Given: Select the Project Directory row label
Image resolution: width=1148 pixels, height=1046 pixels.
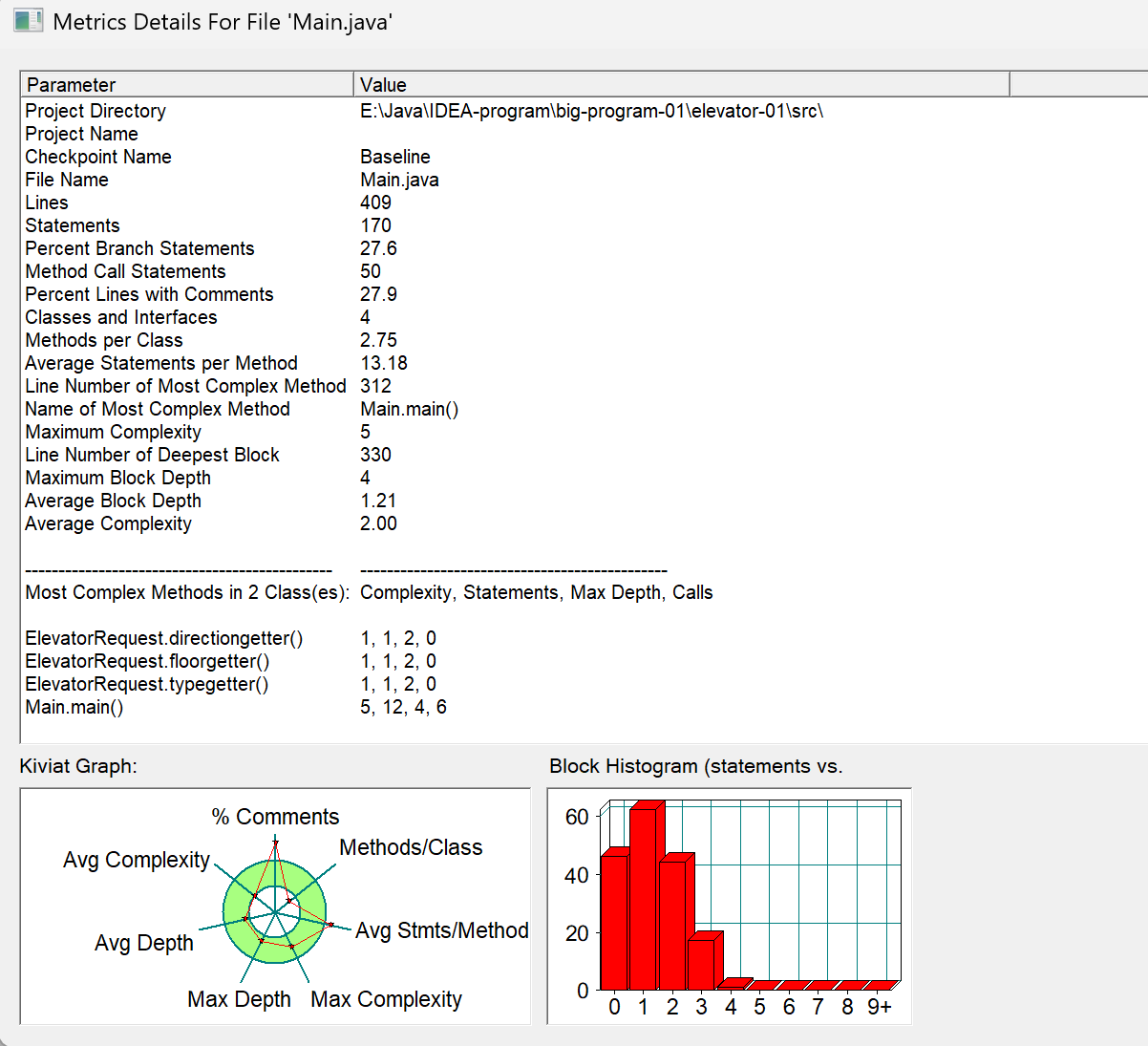Looking at the screenshot, I should pos(96,111).
